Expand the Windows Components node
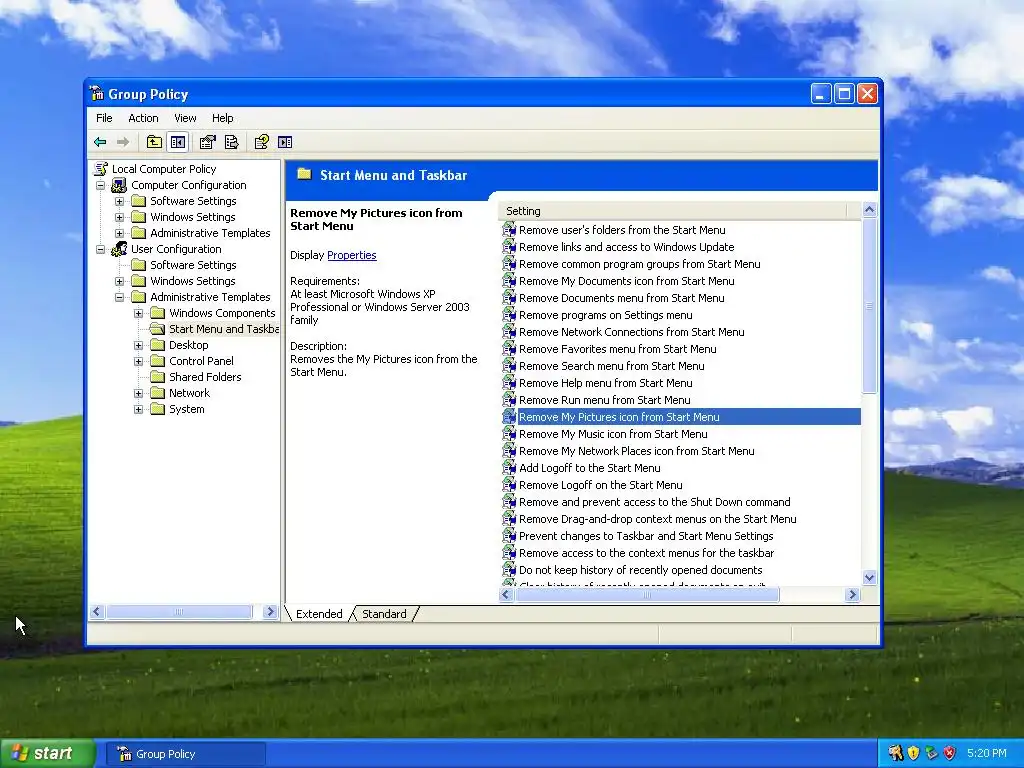Image resolution: width=1024 pixels, height=768 pixels. click(138, 313)
